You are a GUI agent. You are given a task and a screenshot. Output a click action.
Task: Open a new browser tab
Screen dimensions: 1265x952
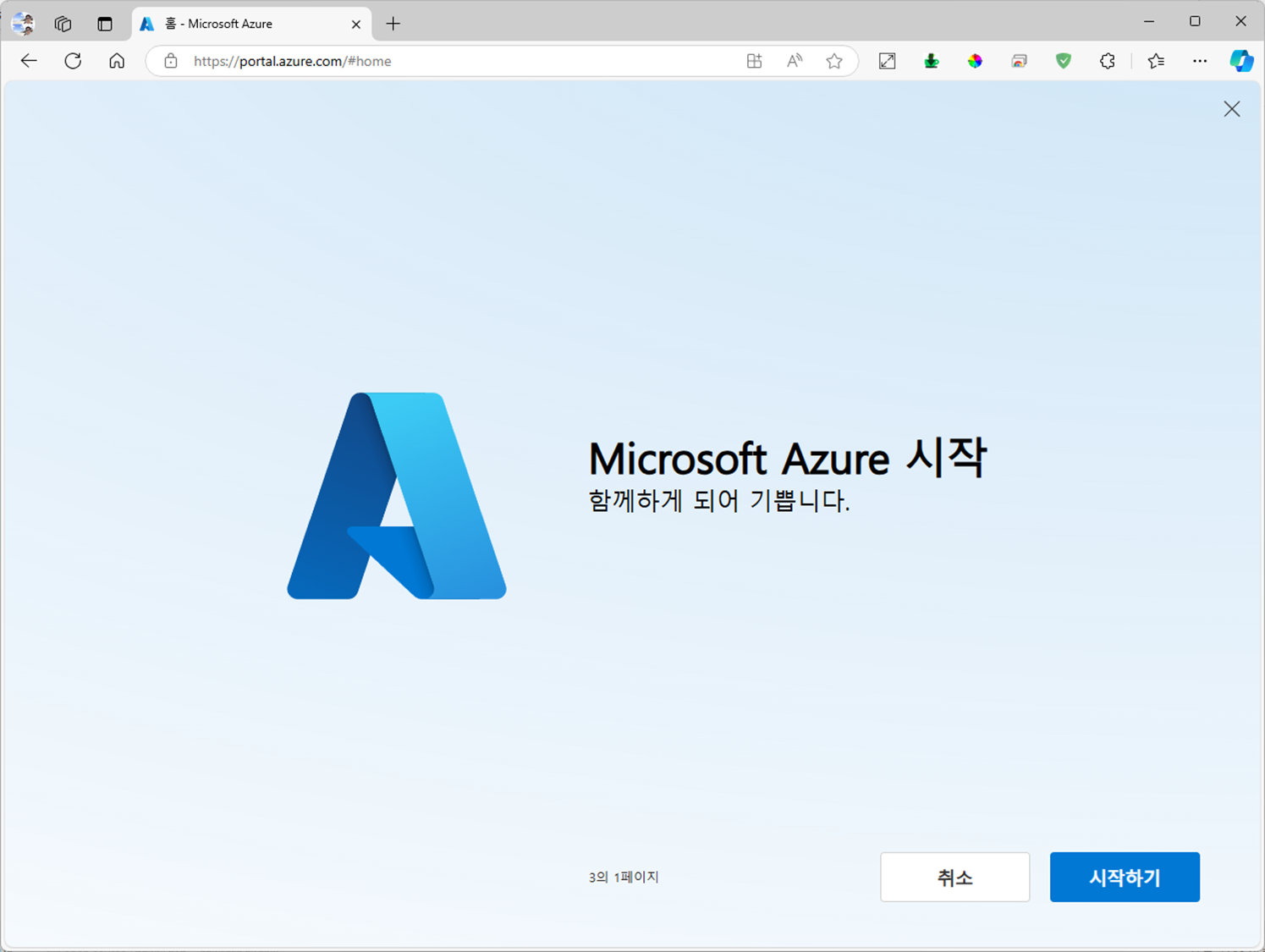tap(393, 24)
